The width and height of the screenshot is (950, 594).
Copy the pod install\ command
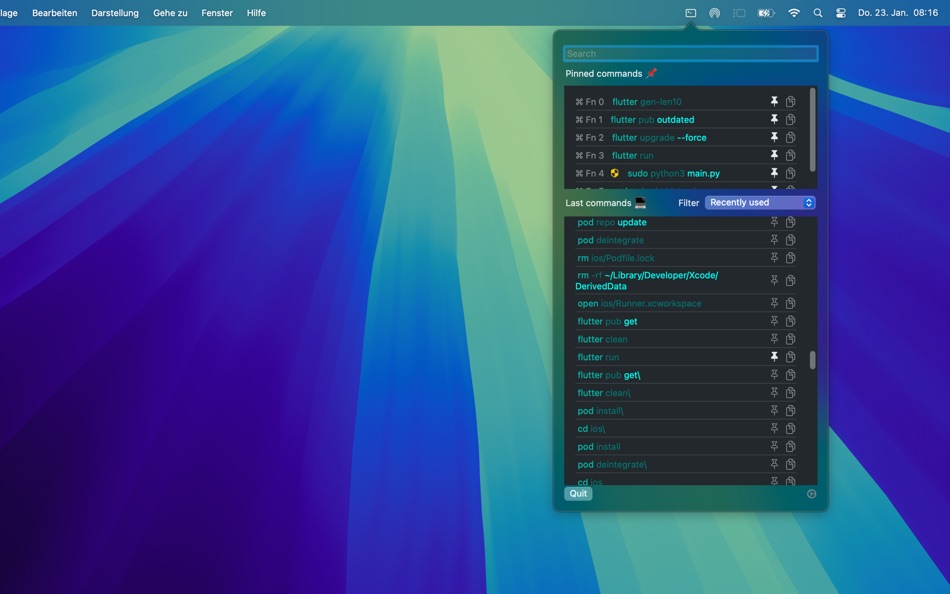coord(791,410)
